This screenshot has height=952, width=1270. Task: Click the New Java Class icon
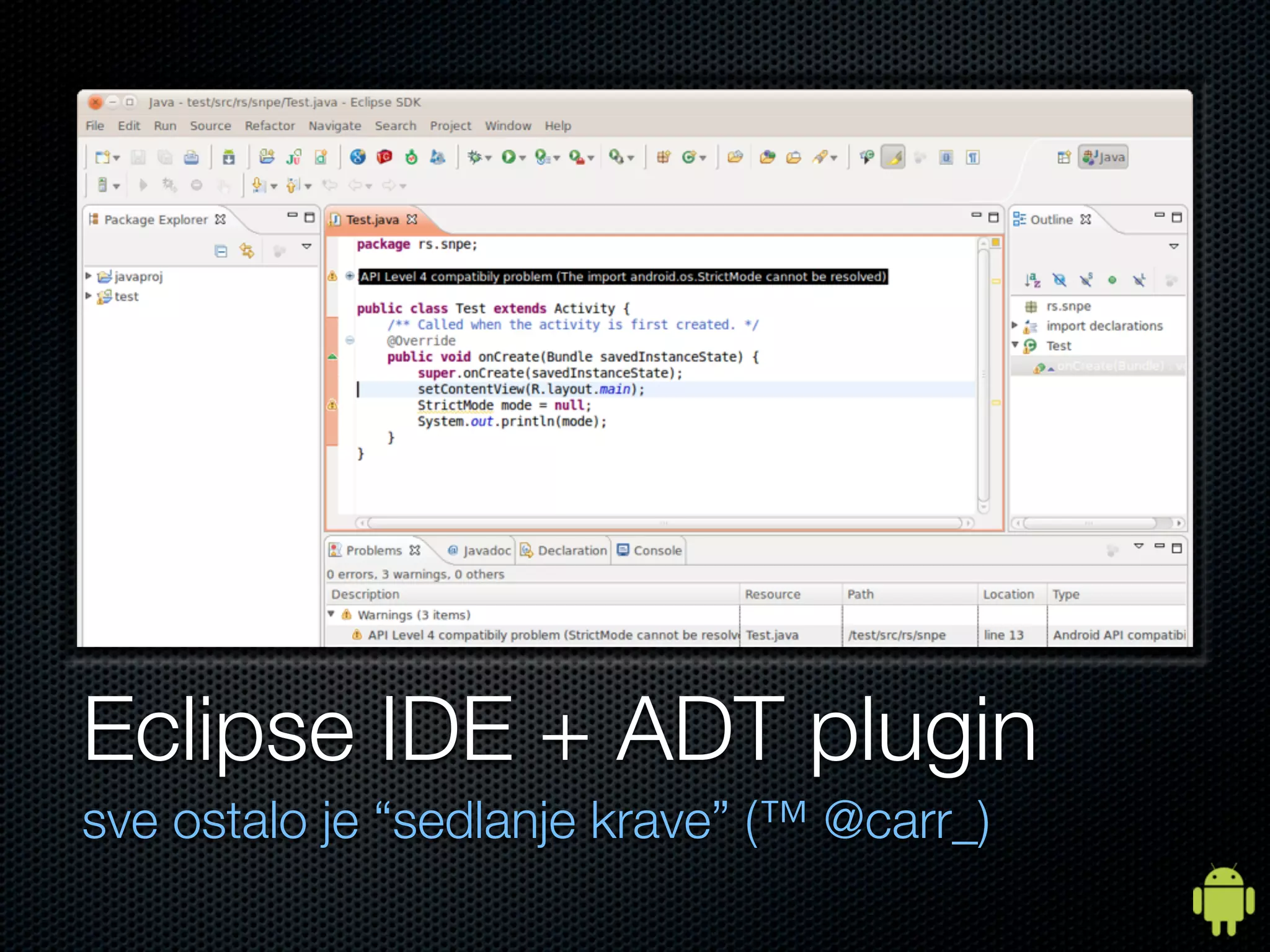coord(689,157)
